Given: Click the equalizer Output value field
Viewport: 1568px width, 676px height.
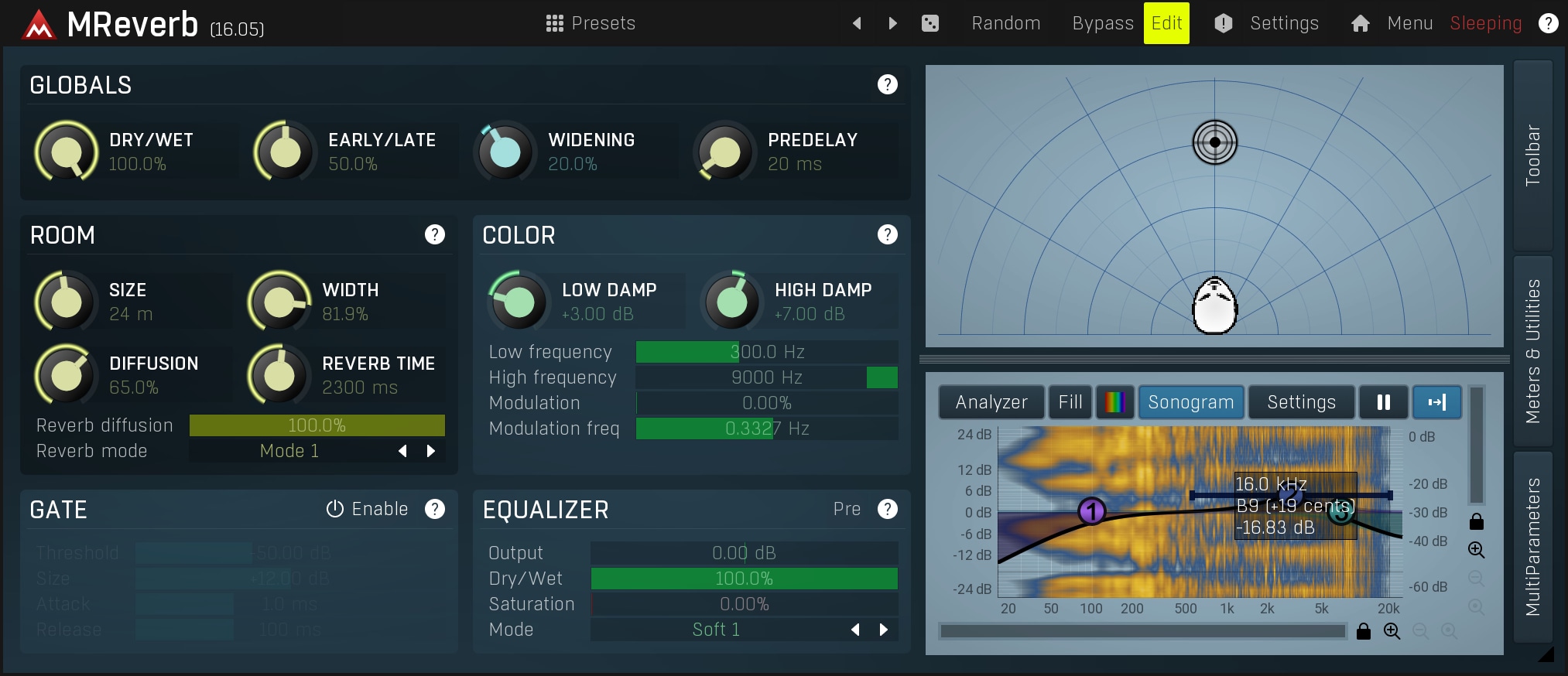Looking at the screenshot, I should pyautogui.click(x=745, y=553).
